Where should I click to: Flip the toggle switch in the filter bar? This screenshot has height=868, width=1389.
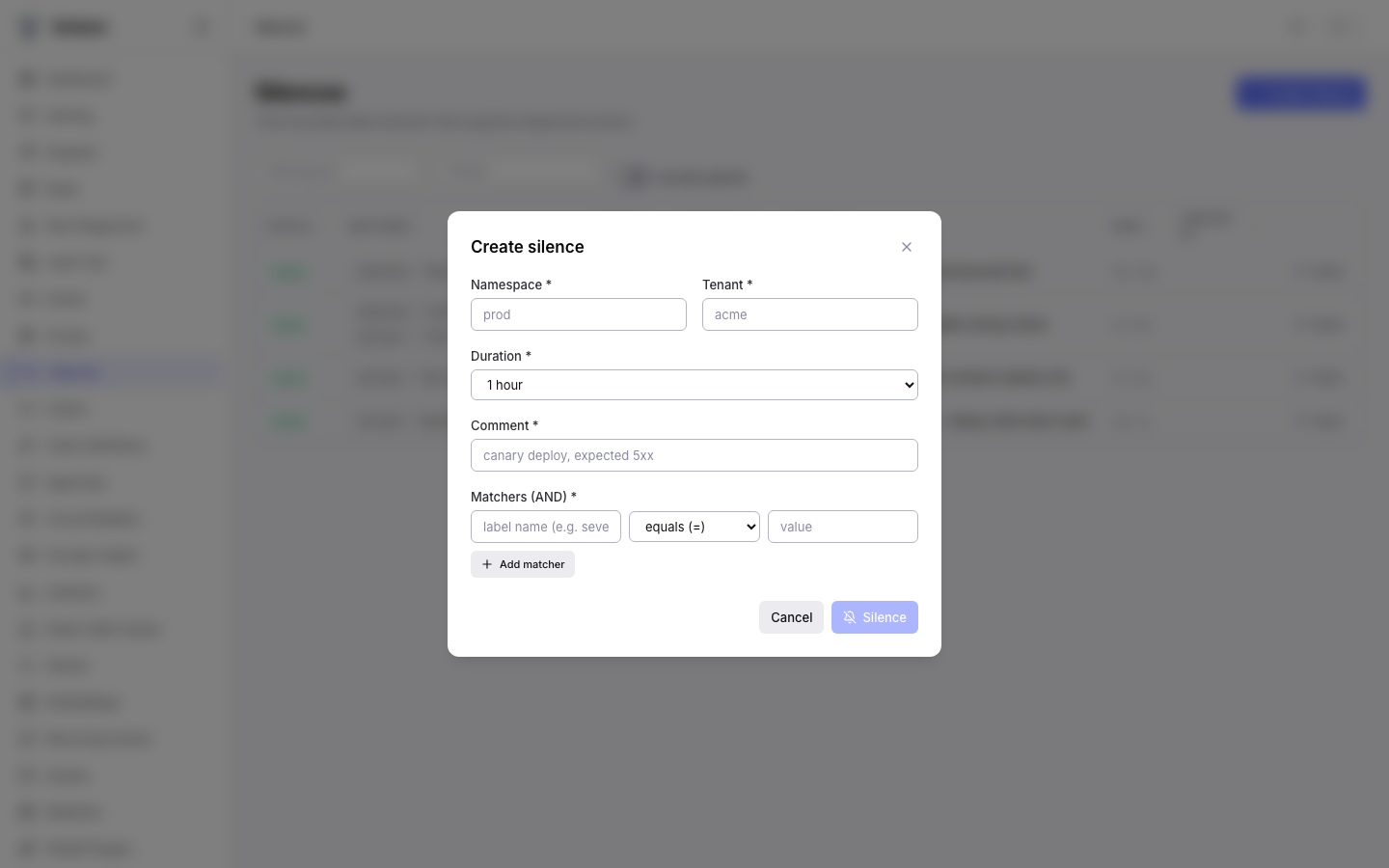pyautogui.click(x=636, y=177)
